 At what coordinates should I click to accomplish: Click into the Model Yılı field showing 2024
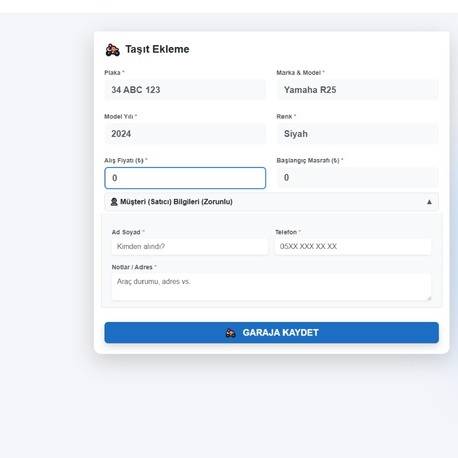coord(185,134)
